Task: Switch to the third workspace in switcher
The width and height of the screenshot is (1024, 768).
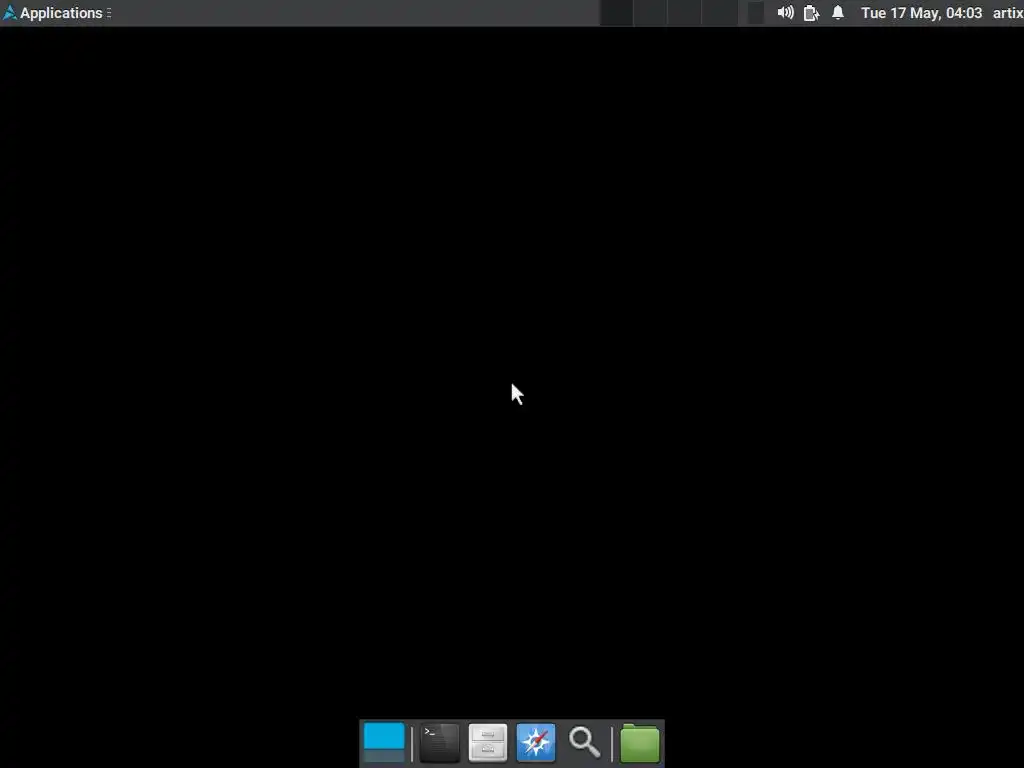Action: 684,13
